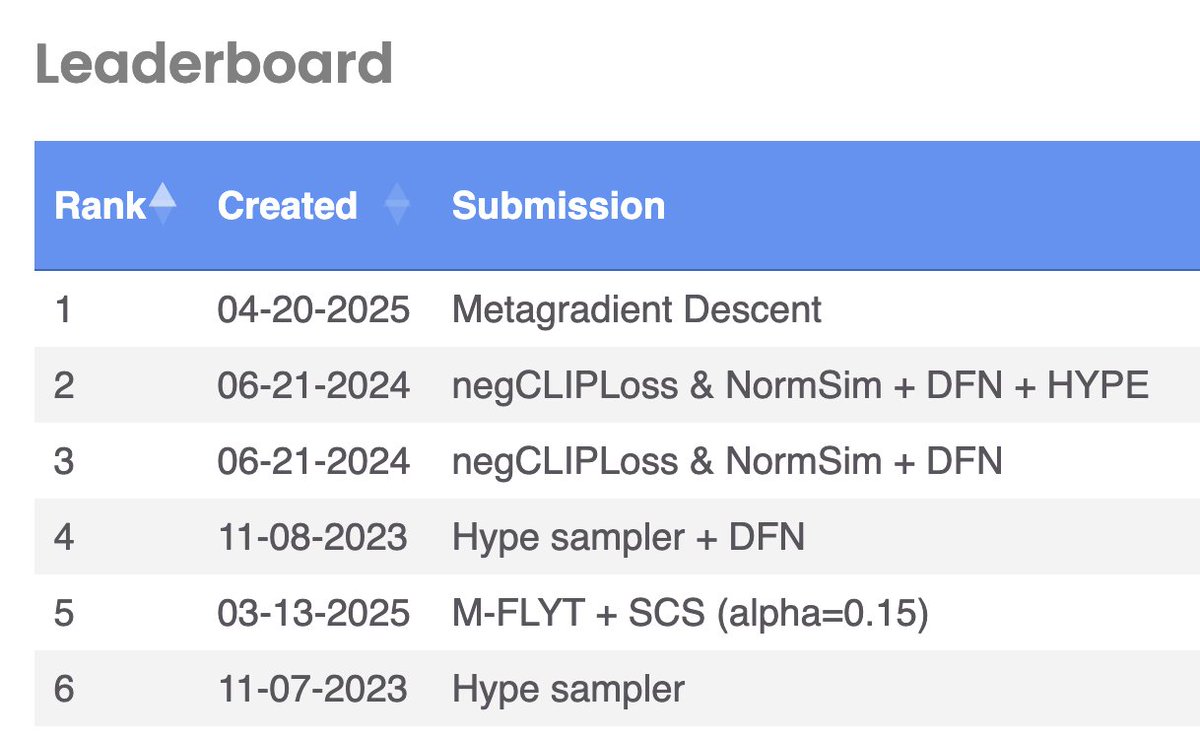Image resolution: width=1200 pixels, height=739 pixels.
Task: Click the 11-07-2023 created date
Action: click(312, 690)
